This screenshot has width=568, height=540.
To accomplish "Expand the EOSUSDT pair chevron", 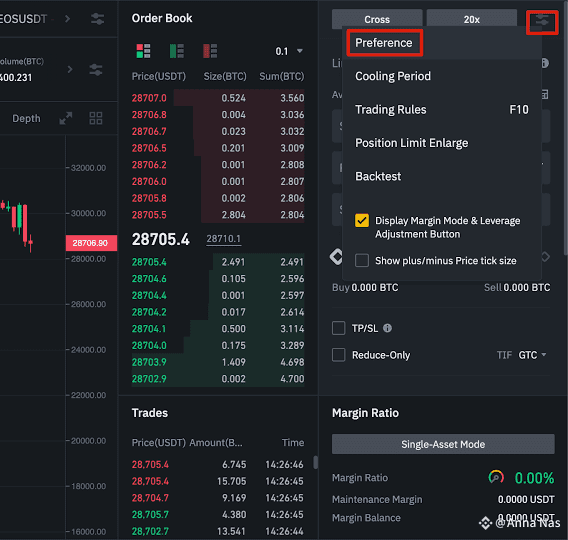I will point(67,18).
